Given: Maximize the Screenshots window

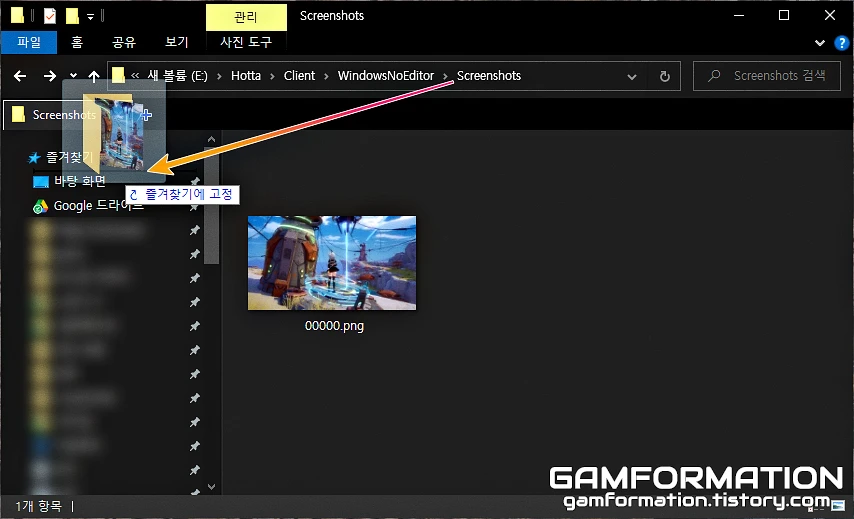Looking at the screenshot, I should click(x=784, y=15).
